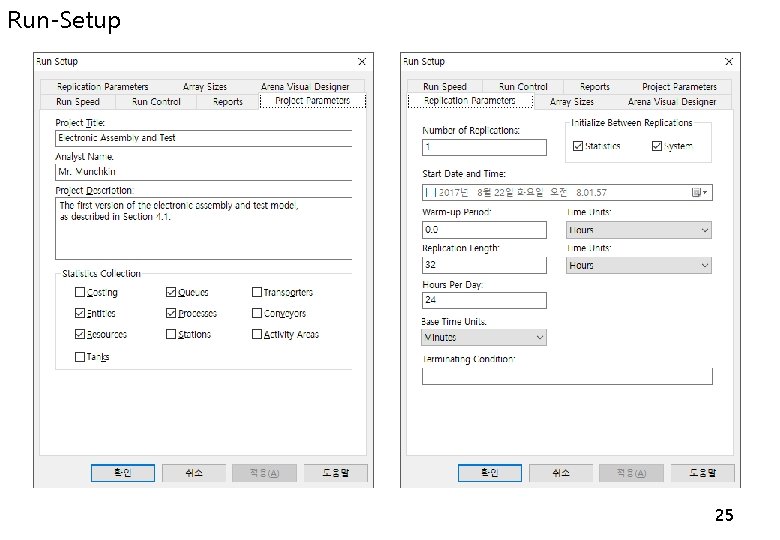
Task: Expand the Warm-up Period Time Units dropdown
Action: click(x=639, y=230)
